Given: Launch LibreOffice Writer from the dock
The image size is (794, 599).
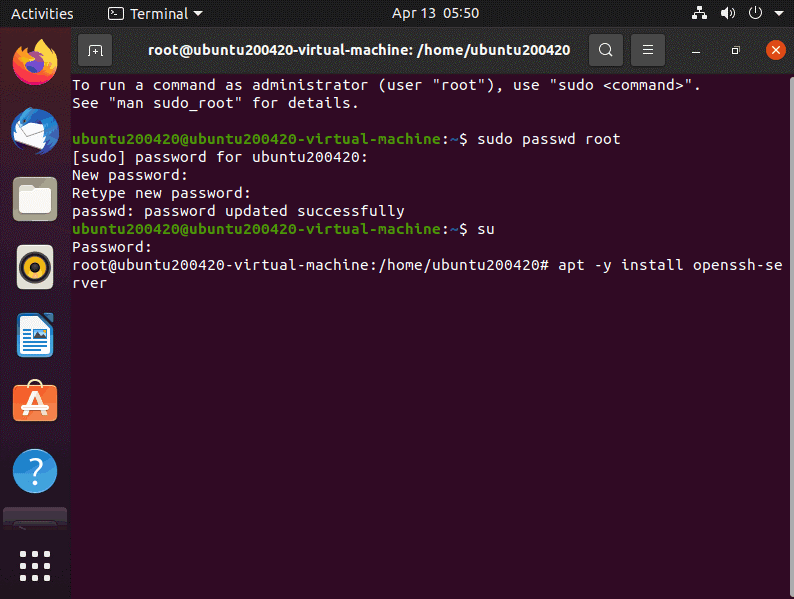Looking at the screenshot, I should (x=35, y=335).
